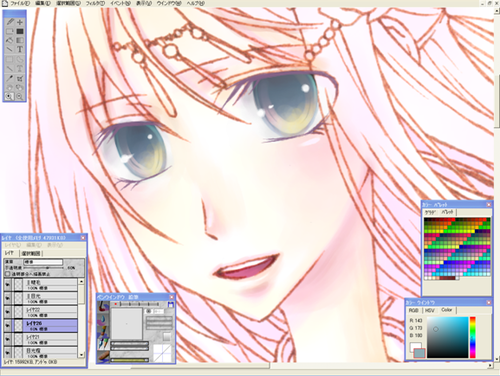Choose the rectangle selection tool
The image size is (500, 376).
[10, 31]
